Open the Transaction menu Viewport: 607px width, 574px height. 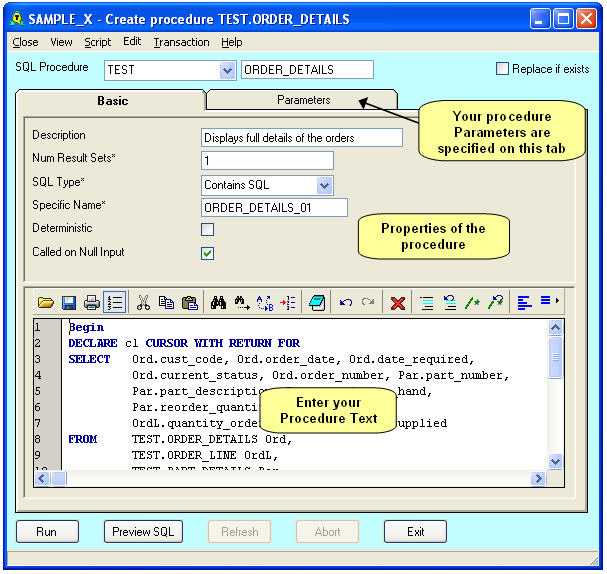pyautogui.click(x=181, y=42)
